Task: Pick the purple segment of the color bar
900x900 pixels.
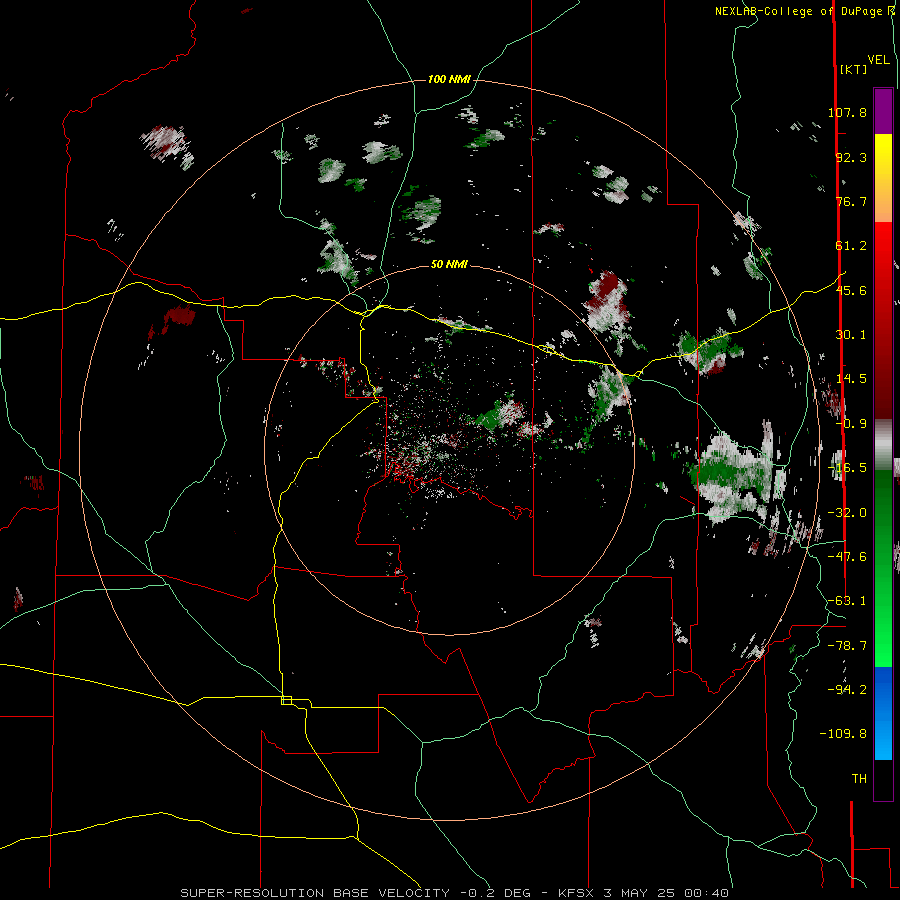Action: click(x=883, y=111)
